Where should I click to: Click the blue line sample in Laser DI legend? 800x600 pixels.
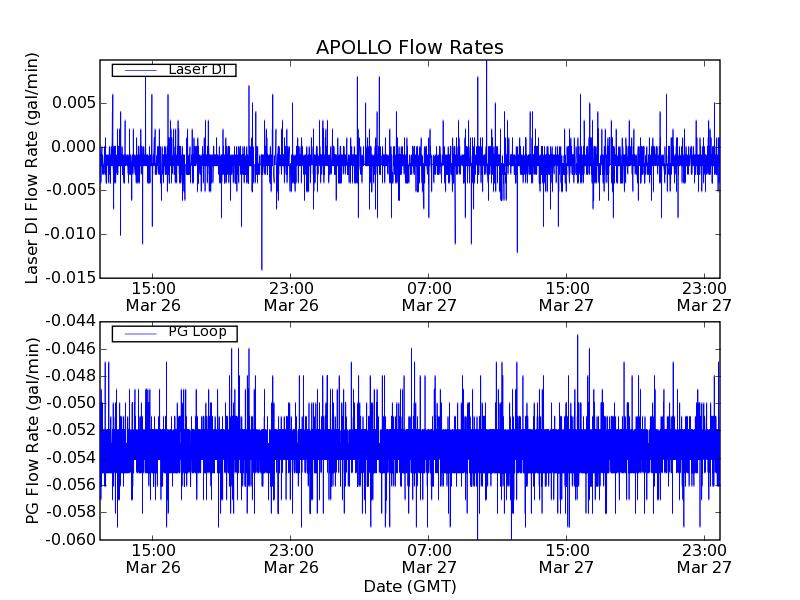(136, 70)
